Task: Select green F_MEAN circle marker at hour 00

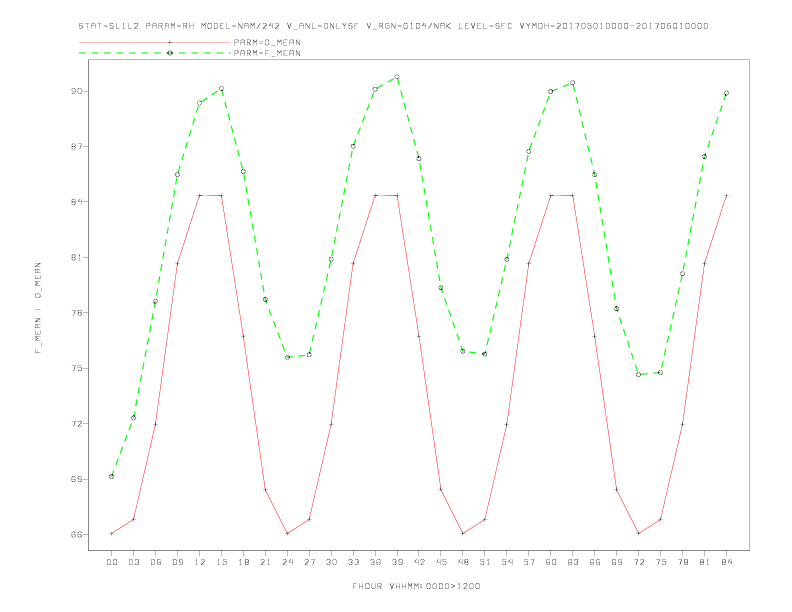Action: [x=112, y=476]
